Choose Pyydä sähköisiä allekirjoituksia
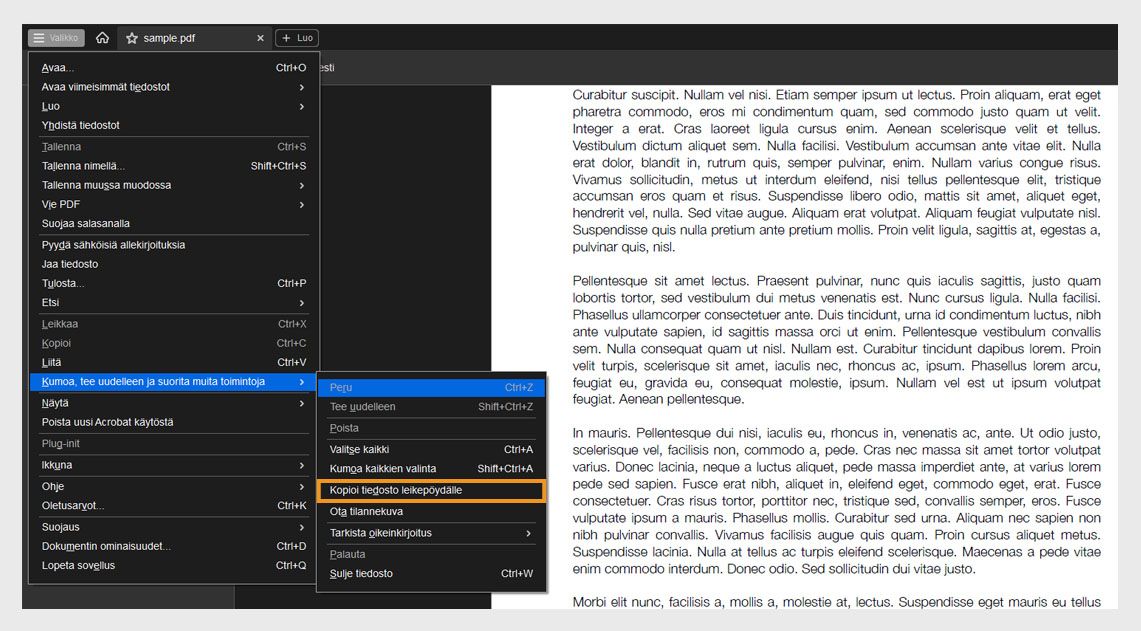1141x631 pixels. pyautogui.click(x=173, y=245)
